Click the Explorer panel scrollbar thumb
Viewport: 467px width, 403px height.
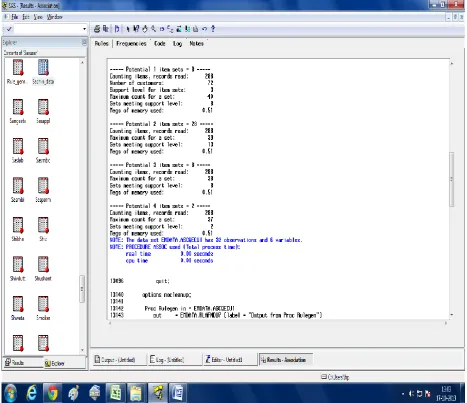coord(82,289)
